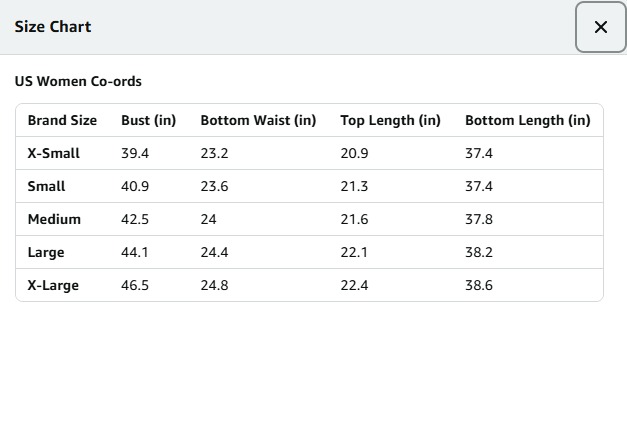The image size is (627, 442).
Task: Select the 46.5 bust measurement
Action: pos(135,285)
